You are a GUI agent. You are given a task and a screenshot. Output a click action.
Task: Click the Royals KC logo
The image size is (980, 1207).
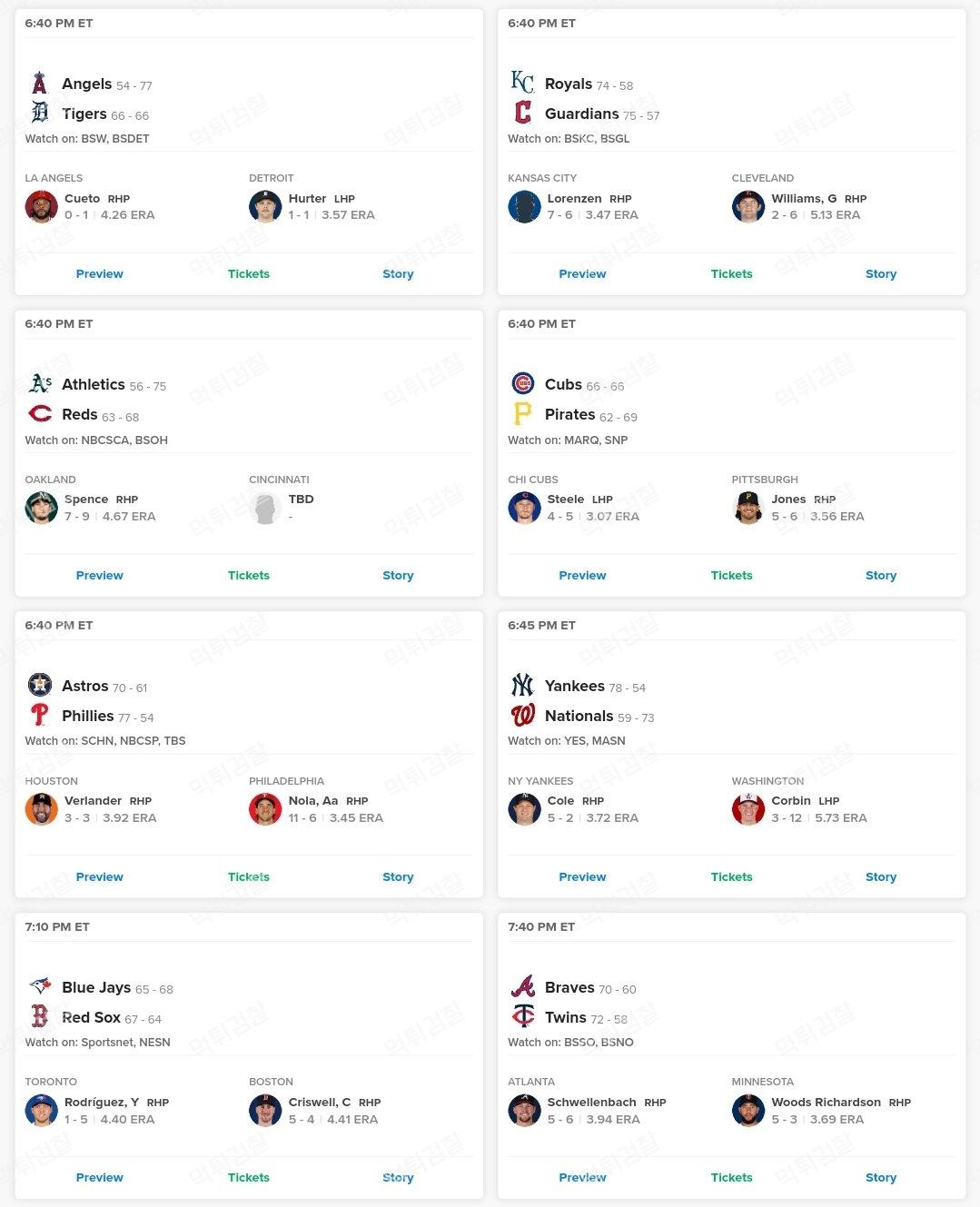[522, 83]
